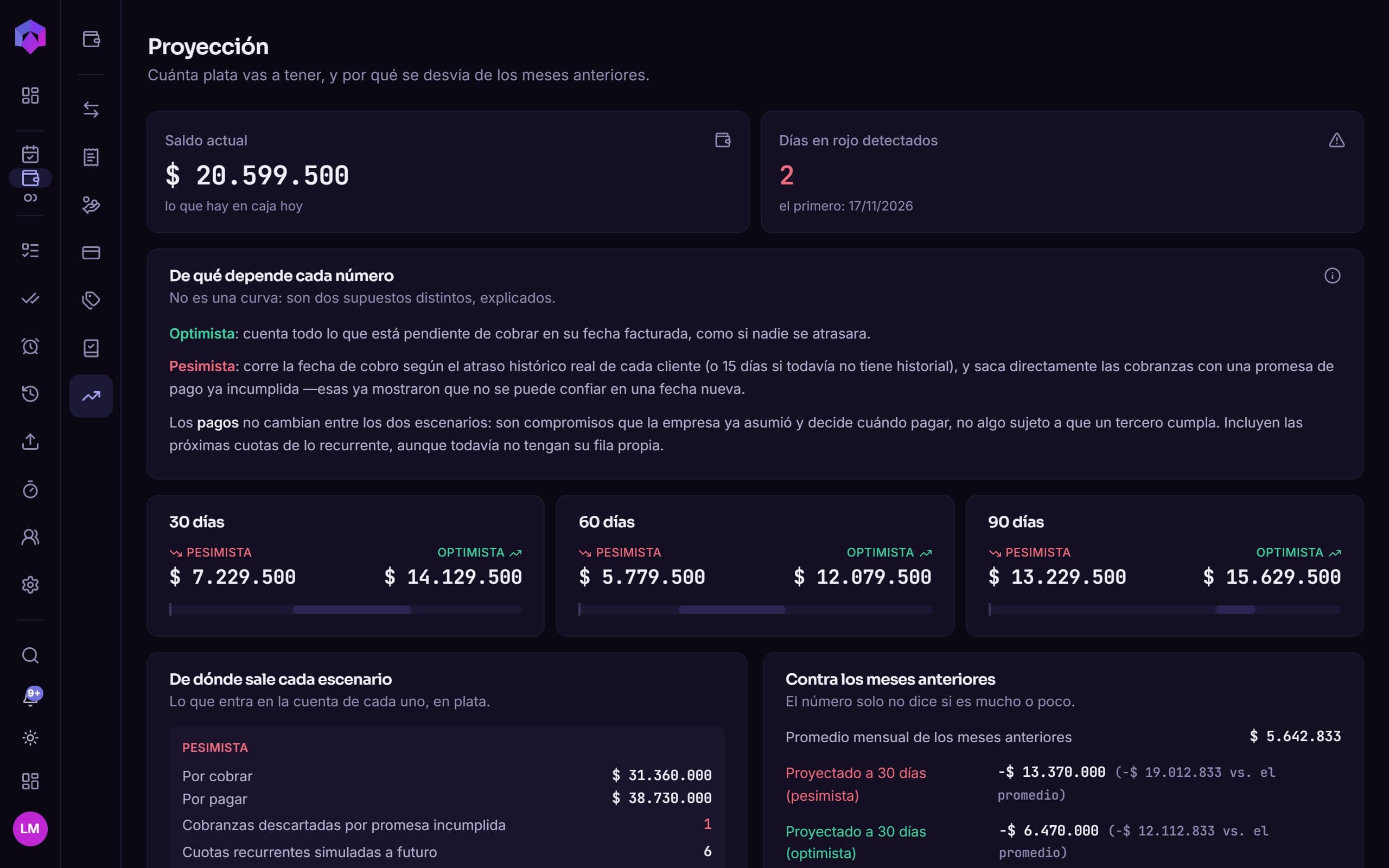
Task: Click the red number 2 of días en rojo
Action: (786, 175)
